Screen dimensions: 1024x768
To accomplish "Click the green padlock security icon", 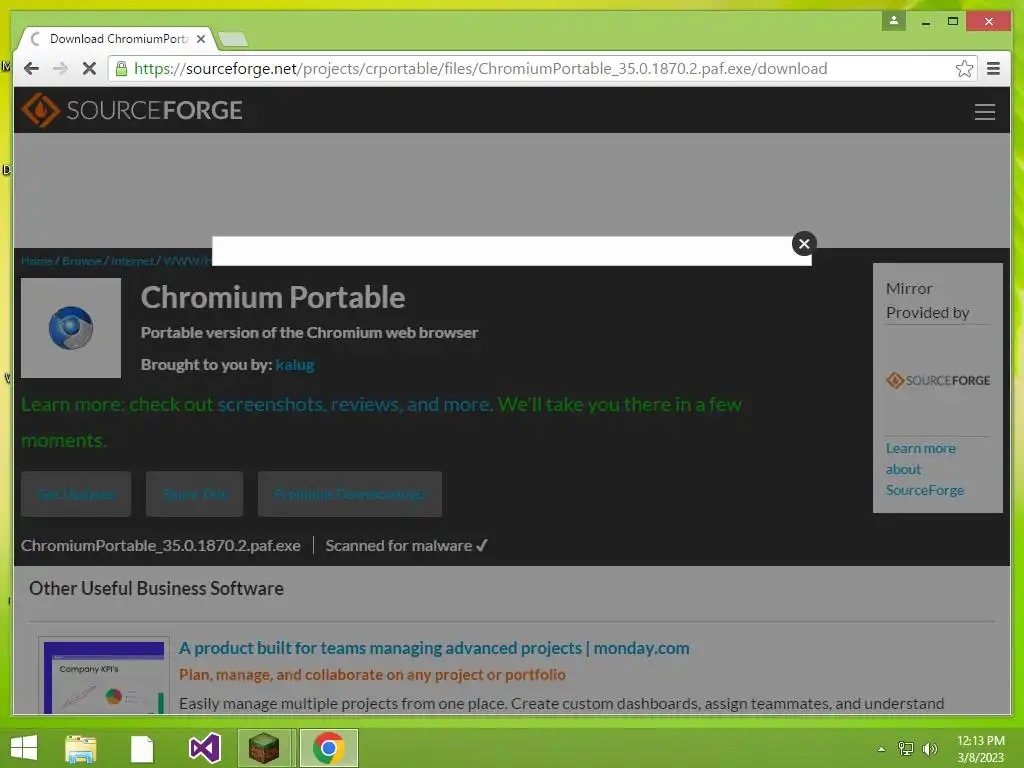I will point(121,69).
